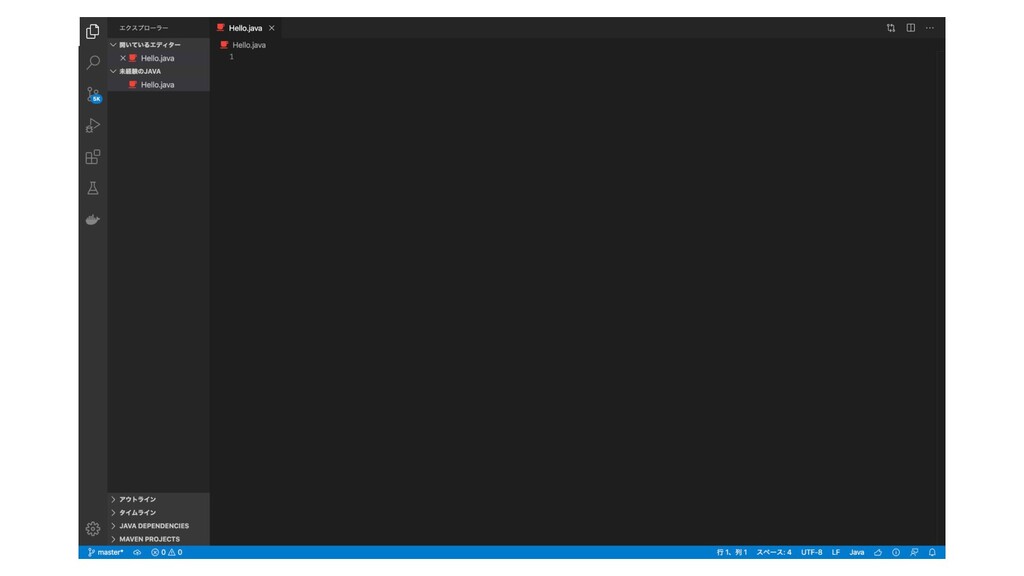The width and height of the screenshot is (1024, 576).
Task: Select Hello.java in open editors list
Action: pyautogui.click(x=159, y=58)
